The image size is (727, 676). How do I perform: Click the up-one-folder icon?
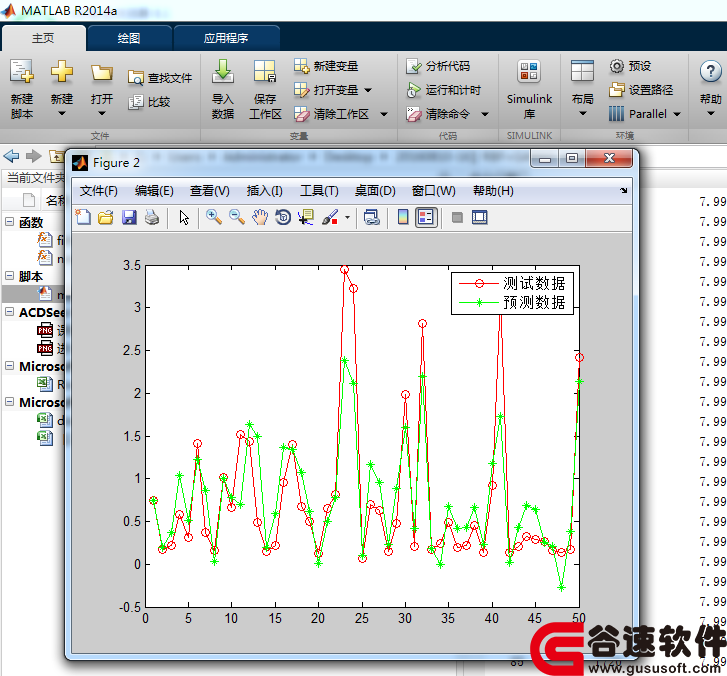[56, 156]
